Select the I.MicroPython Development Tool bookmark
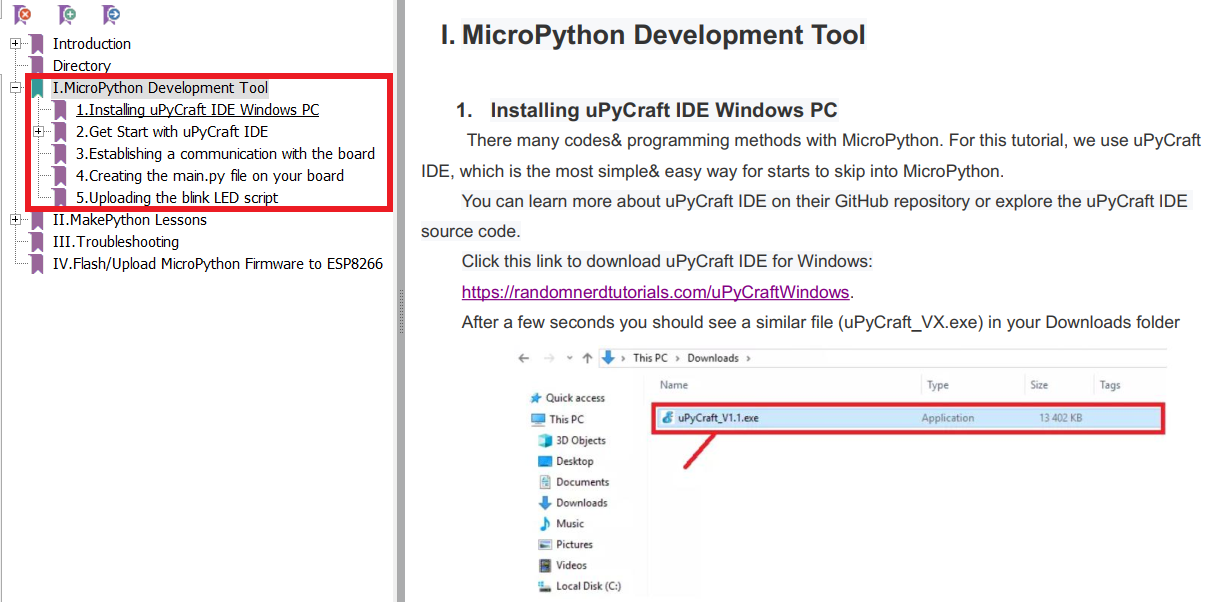The height and width of the screenshot is (602, 1218). pos(160,88)
